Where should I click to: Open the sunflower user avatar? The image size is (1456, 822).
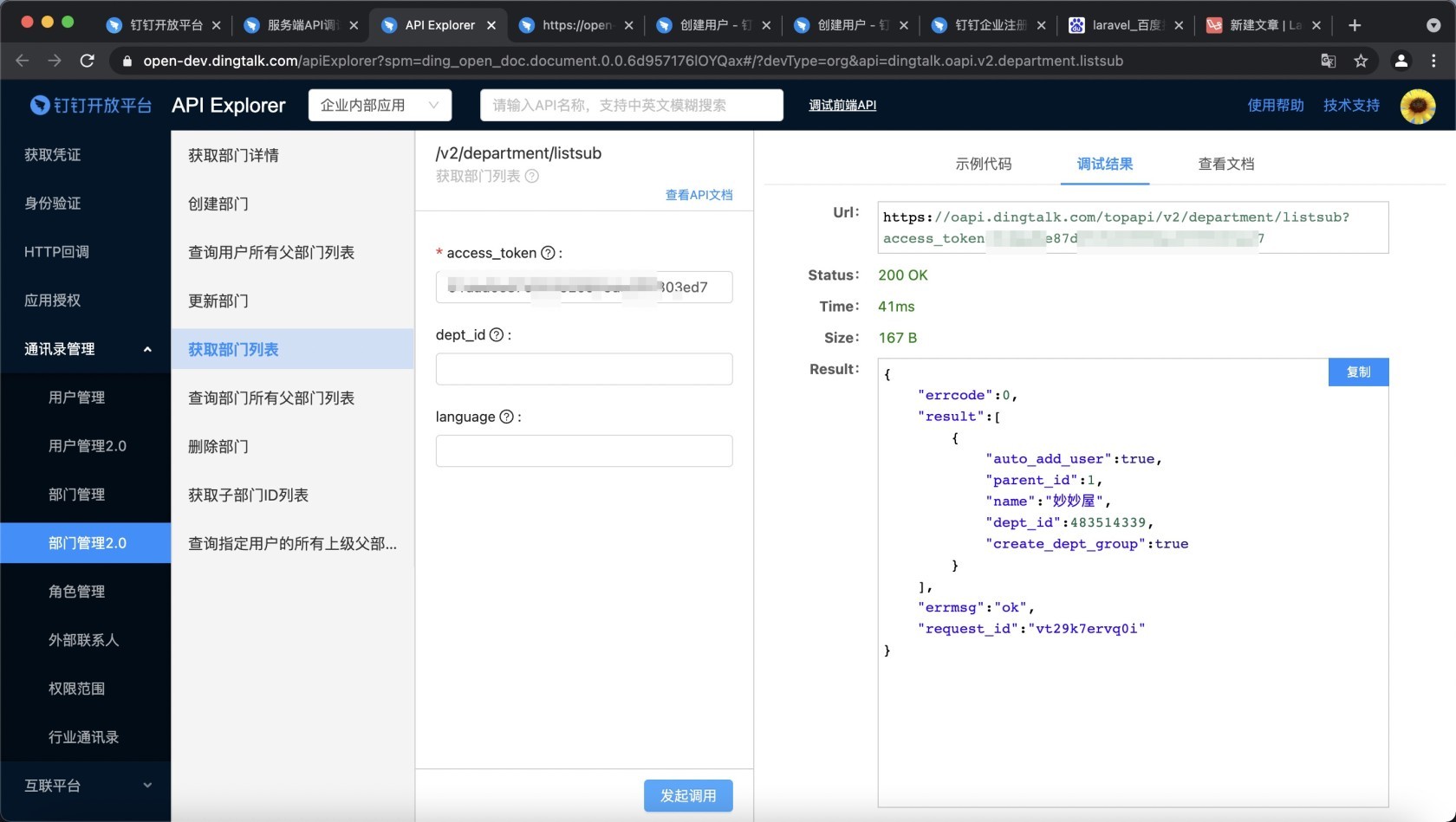[x=1418, y=106]
